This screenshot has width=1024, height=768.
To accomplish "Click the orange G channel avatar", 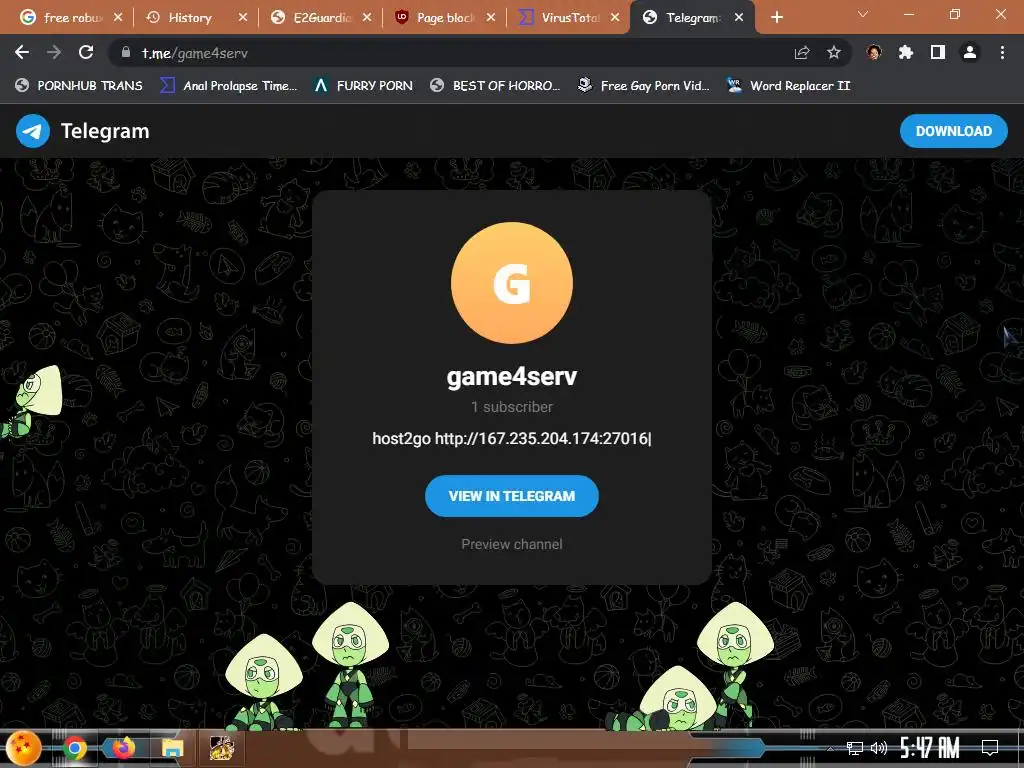I will [x=512, y=283].
